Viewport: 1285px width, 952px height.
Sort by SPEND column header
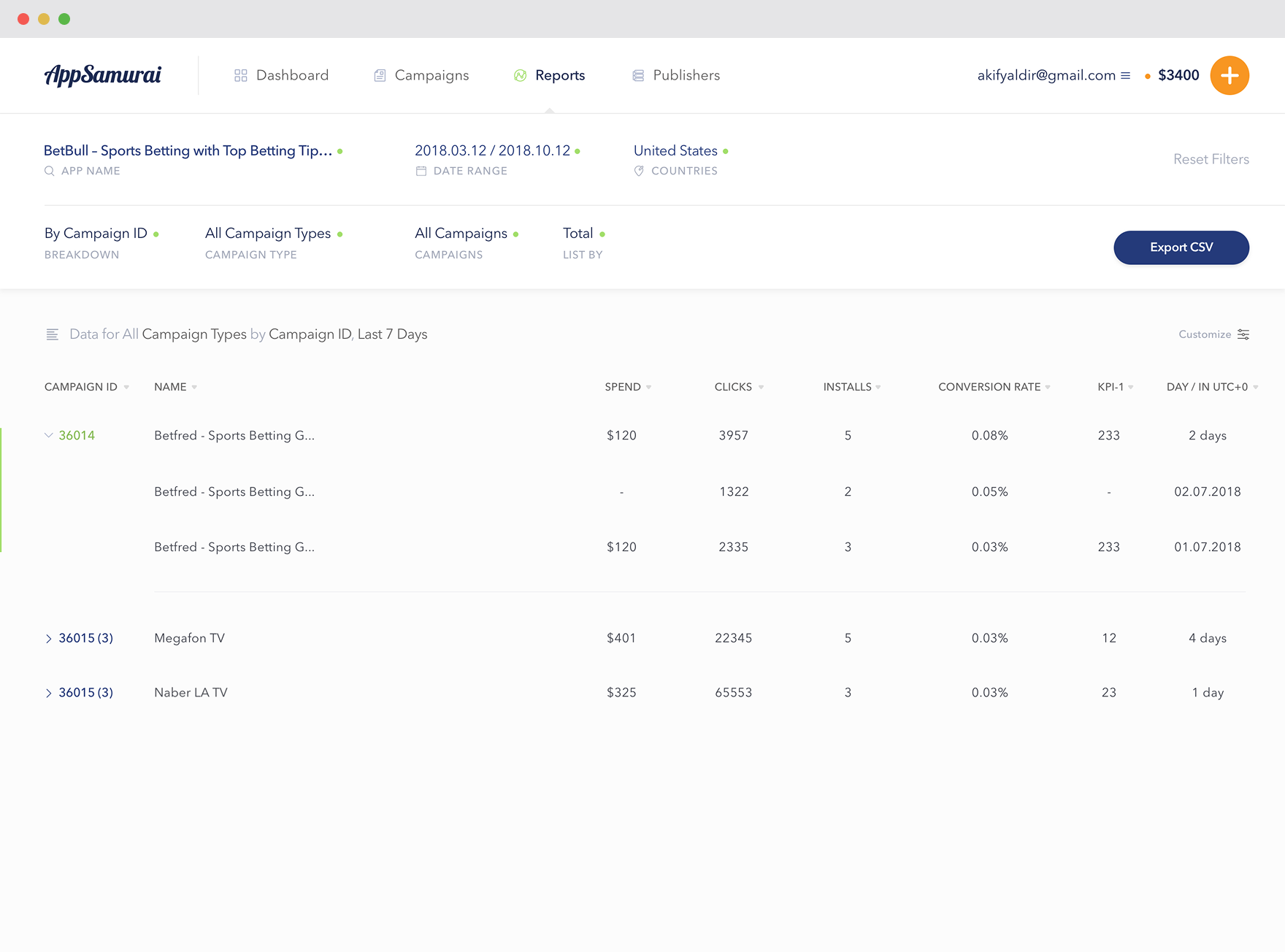[628, 387]
